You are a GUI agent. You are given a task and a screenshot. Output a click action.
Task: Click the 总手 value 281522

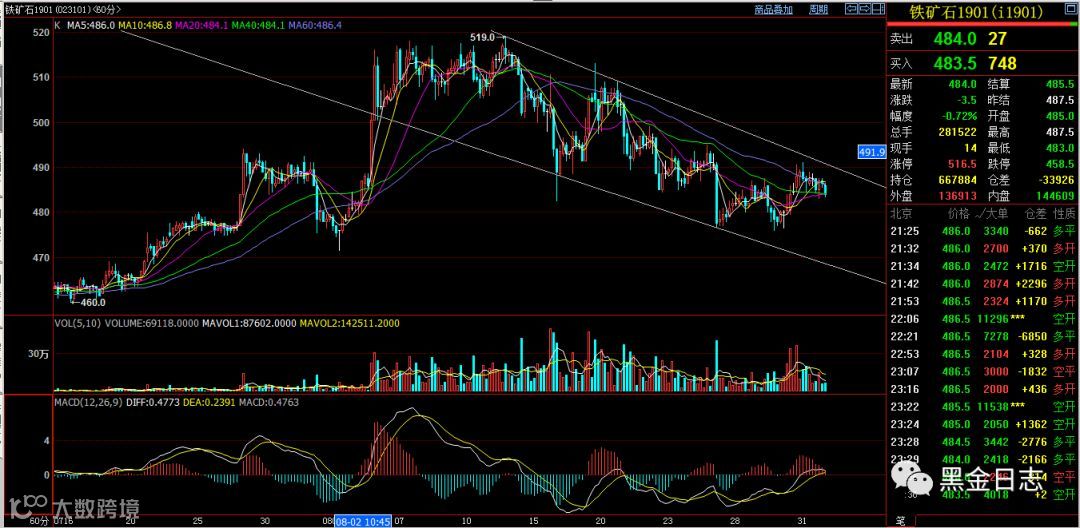(956, 131)
